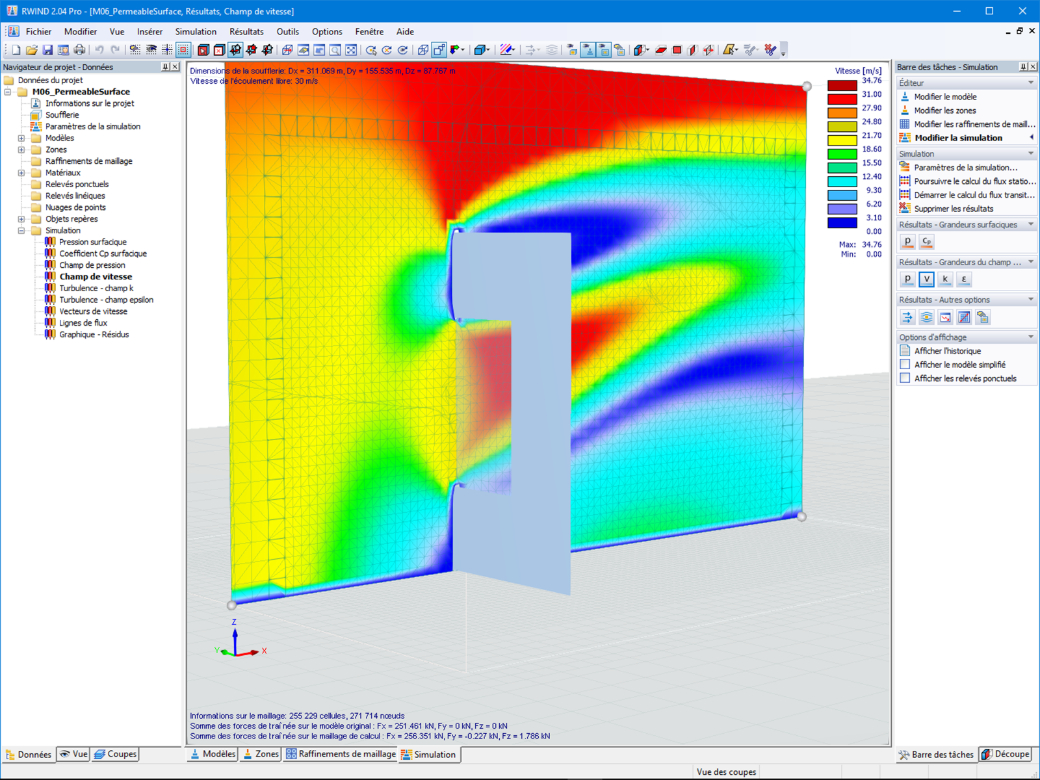
Task: Collapse the Simulation tree node
Action: 21,230
